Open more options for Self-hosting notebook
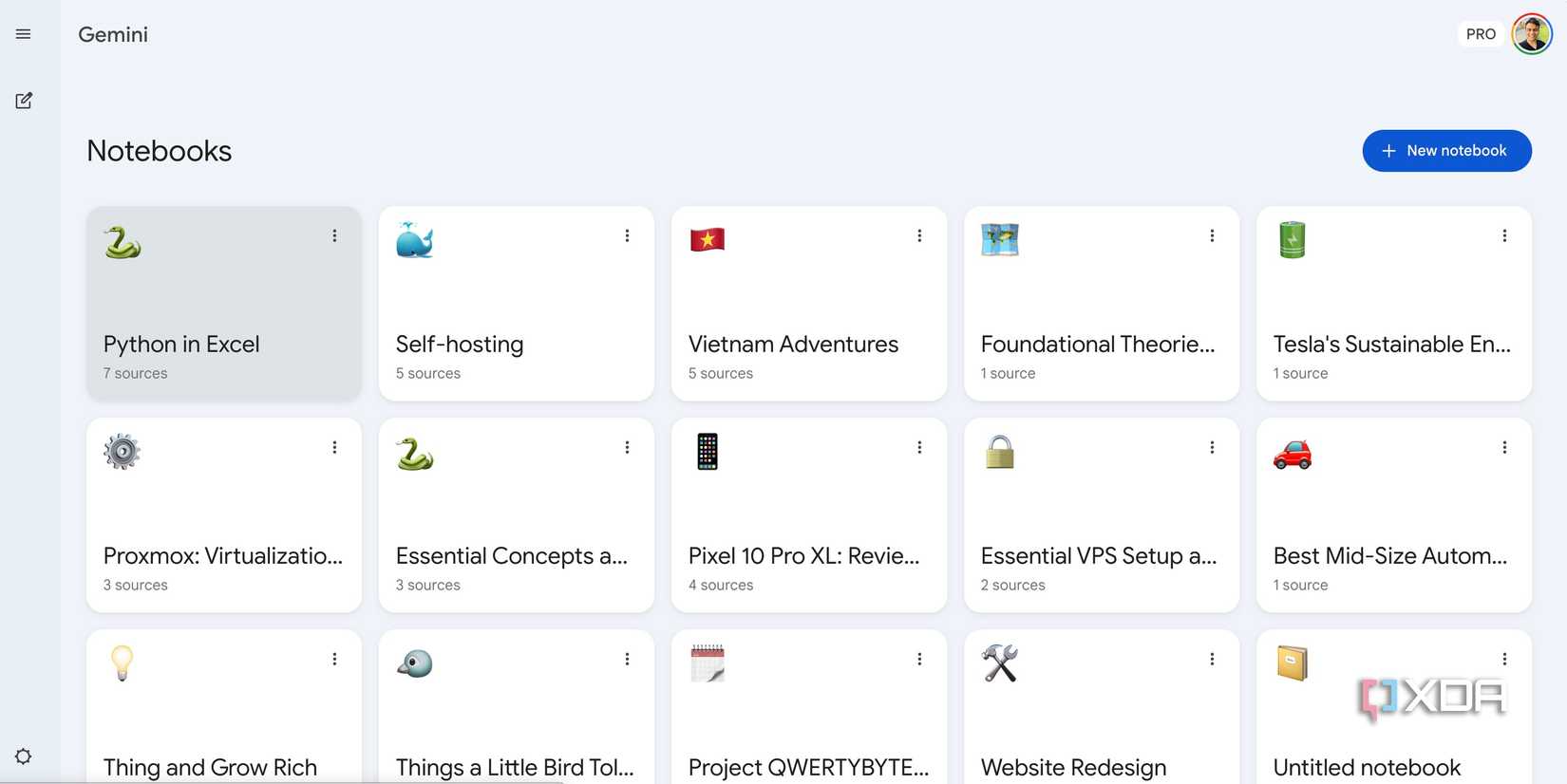1567x784 pixels. click(x=627, y=235)
